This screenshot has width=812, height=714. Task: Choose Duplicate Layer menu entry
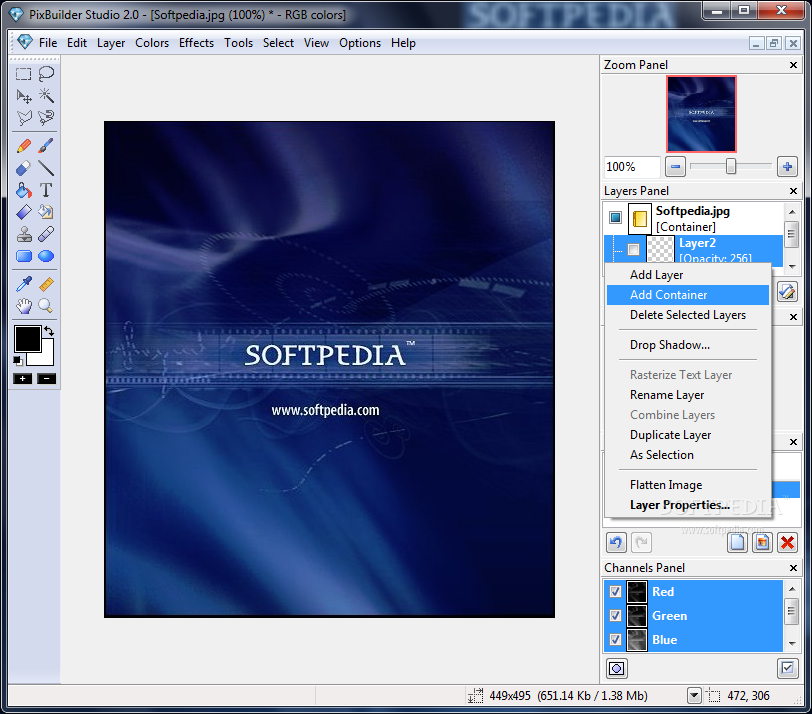(688, 435)
